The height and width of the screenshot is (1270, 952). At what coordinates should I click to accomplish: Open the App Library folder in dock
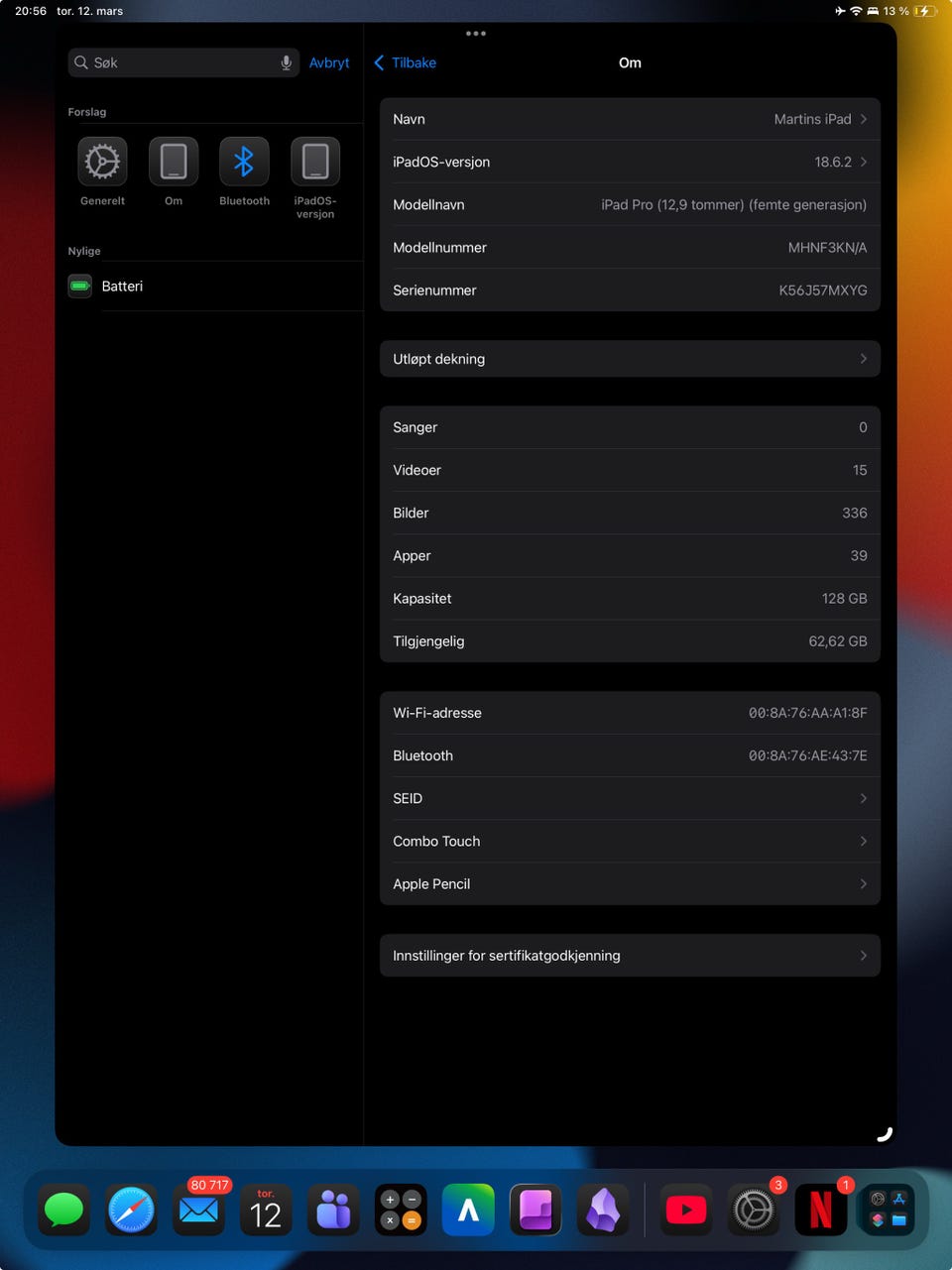[x=889, y=1210]
